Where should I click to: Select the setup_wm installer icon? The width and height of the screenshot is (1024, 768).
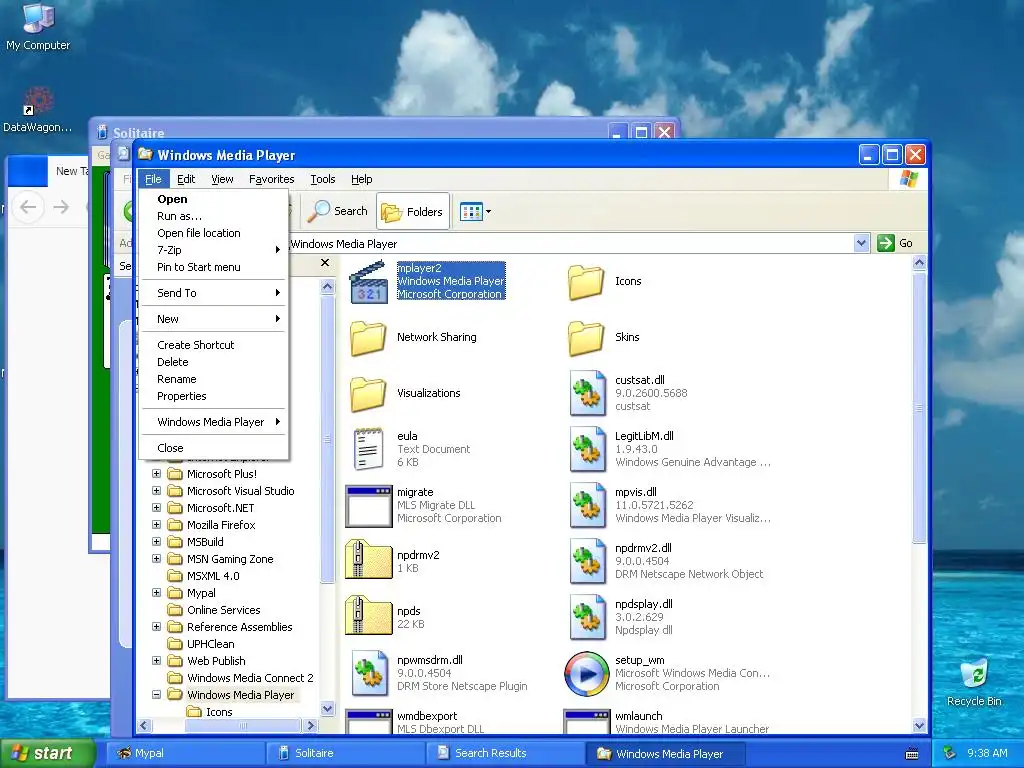[586, 674]
